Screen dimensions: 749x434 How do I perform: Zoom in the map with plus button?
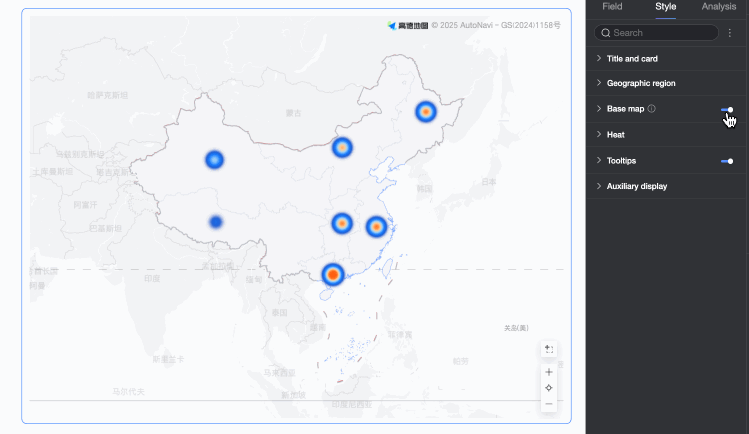pos(549,372)
